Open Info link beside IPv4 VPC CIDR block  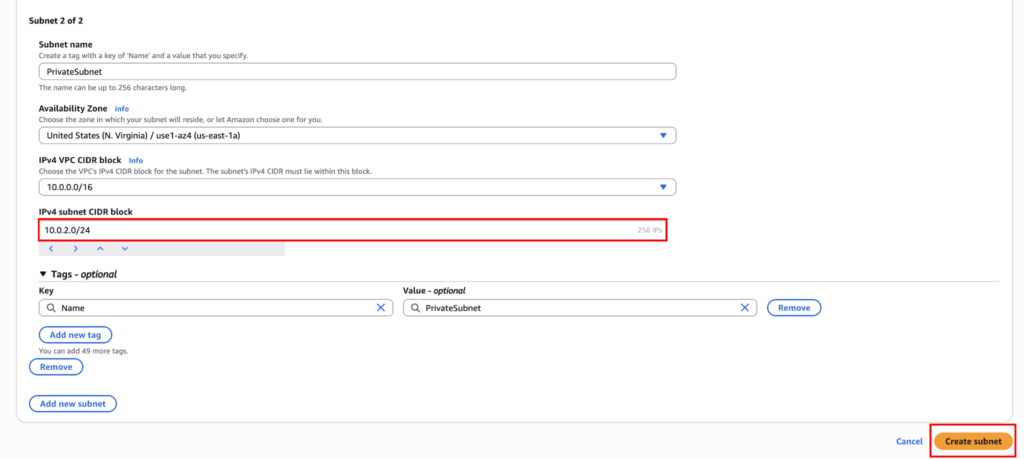136,160
